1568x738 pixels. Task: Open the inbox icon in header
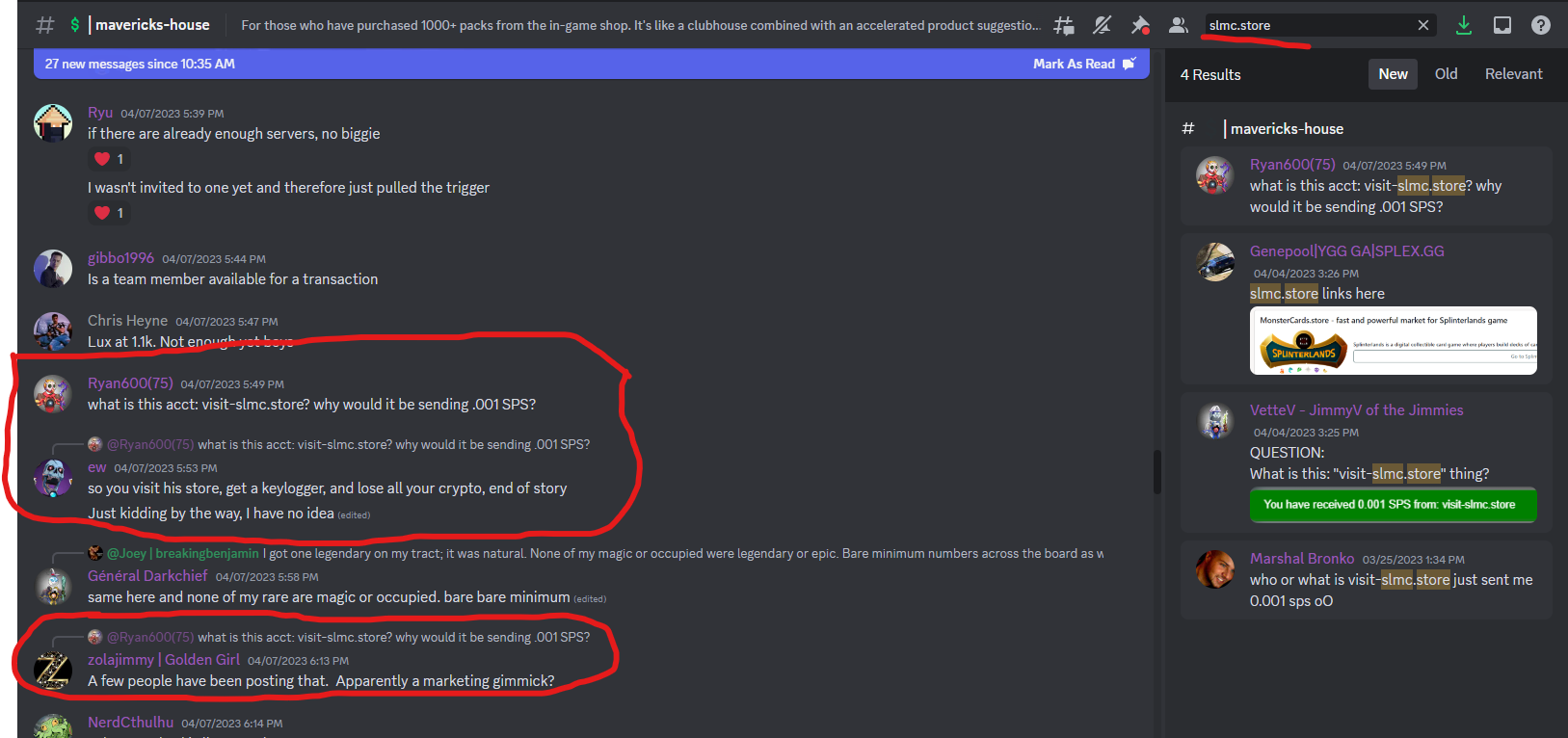[x=1502, y=25]
